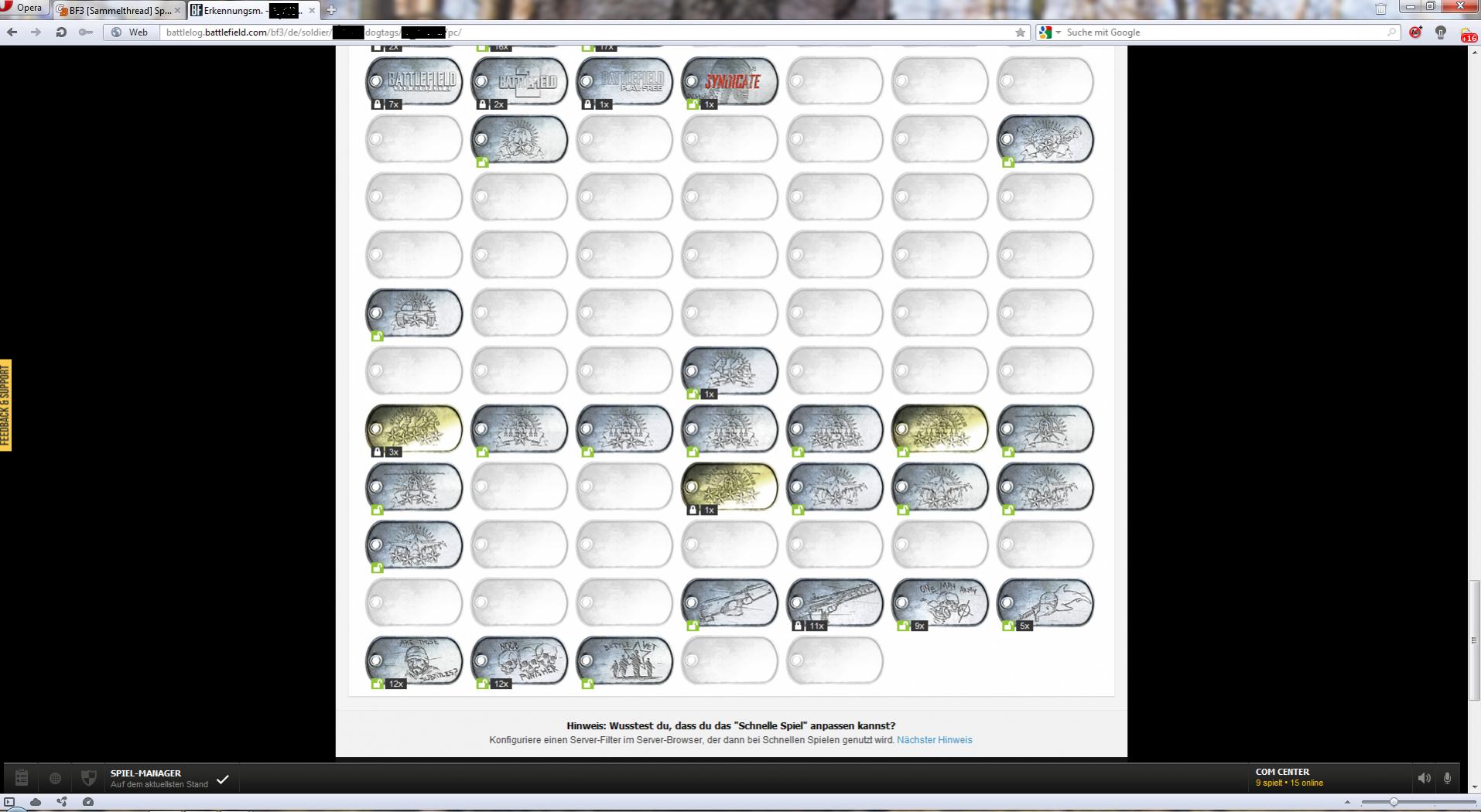
Task: Toggle Opera Turbo gauge icon
Action: (x=88, y=803)
